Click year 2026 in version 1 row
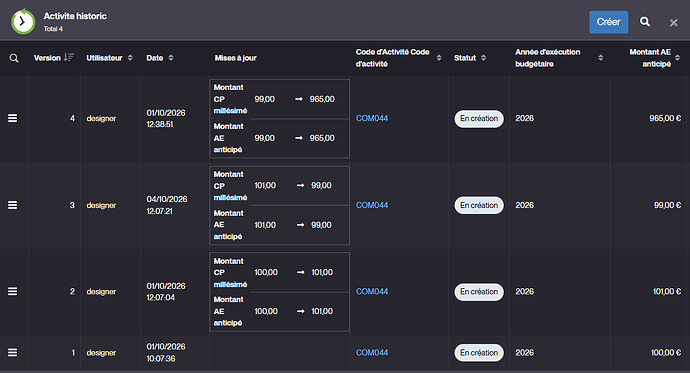The height and width of the screenshot is (373, 690). pyautogui.click(x=525, y=353)
